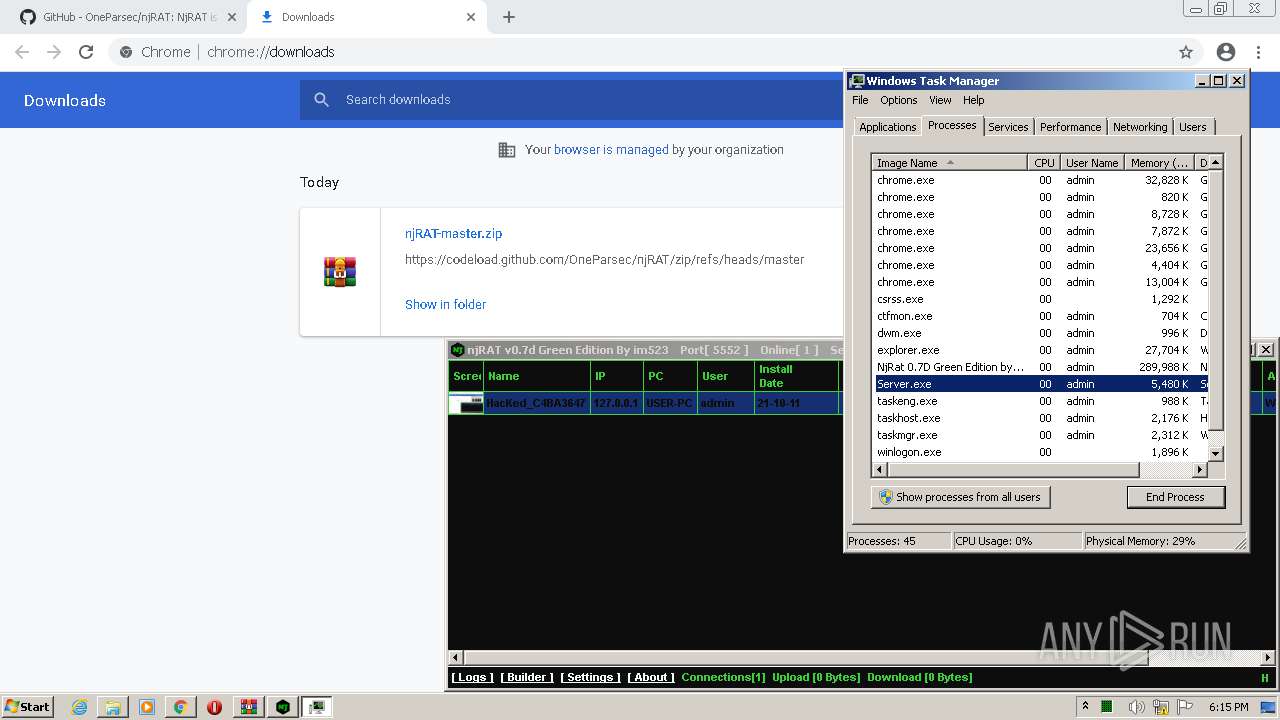The width and height of the screenshot is (1280, 720).
Task: Launch Windows Media Player from taskbar
Action: [x=147, y=707]
